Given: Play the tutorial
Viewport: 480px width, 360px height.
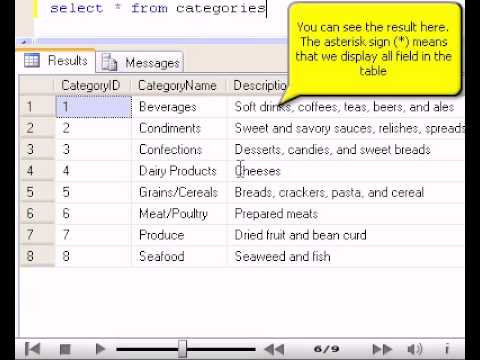Looking at the screenshot, I should [x=100, y=349].
